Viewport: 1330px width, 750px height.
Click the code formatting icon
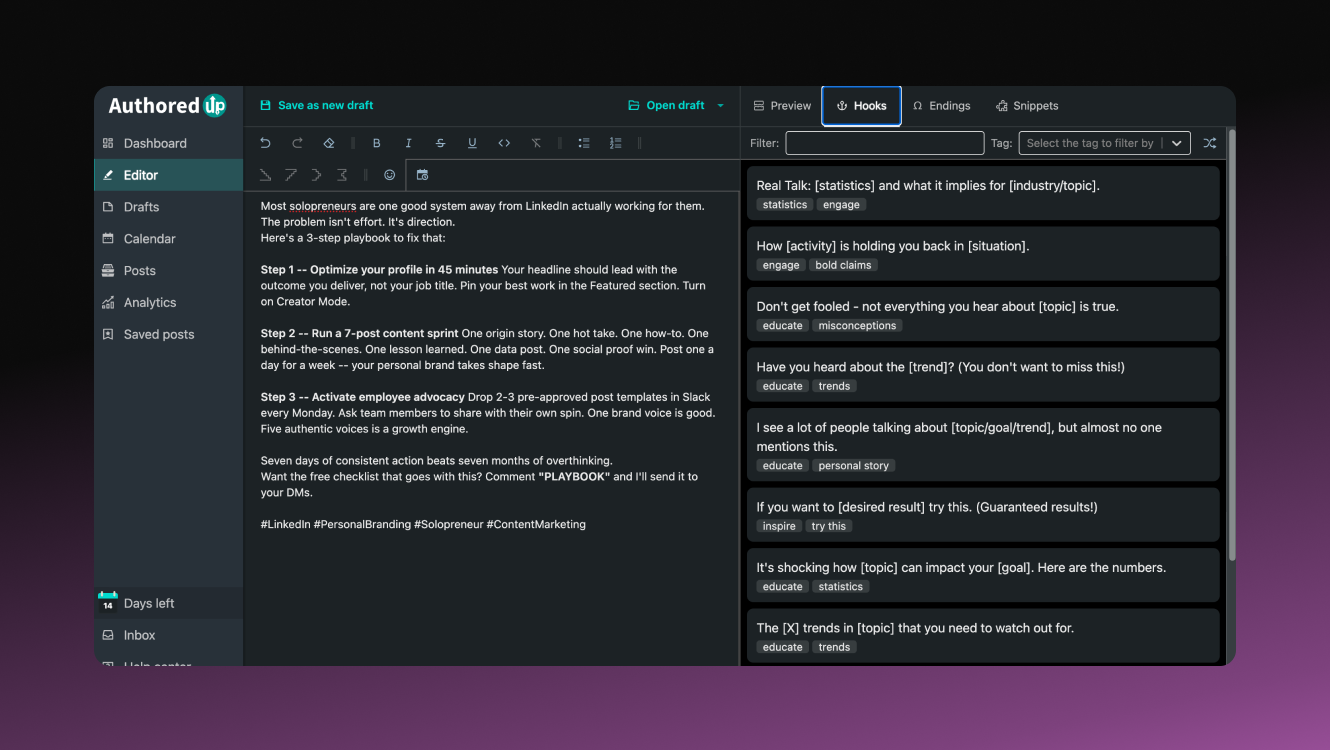pos(504,143)
